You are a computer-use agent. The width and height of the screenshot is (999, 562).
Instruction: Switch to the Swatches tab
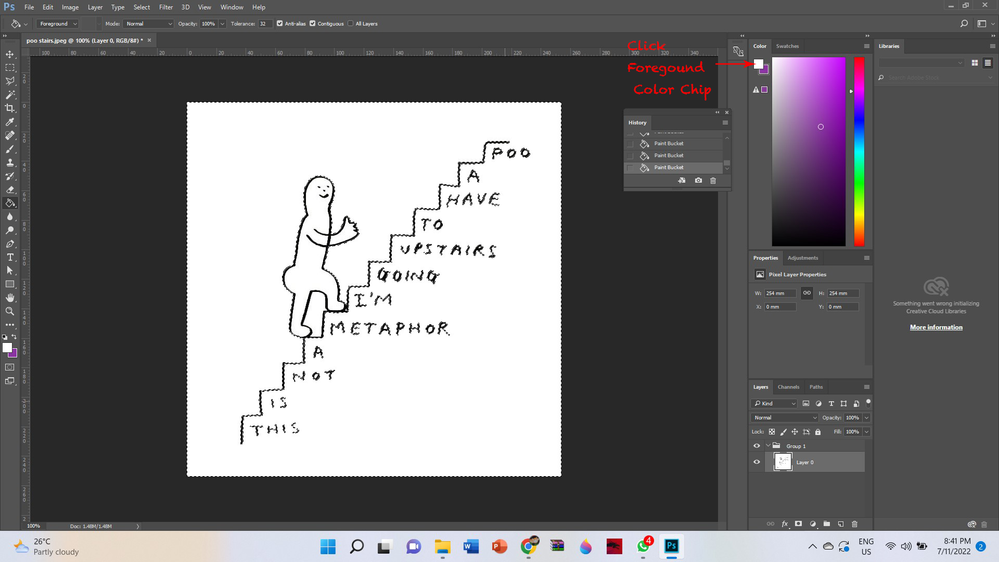click(787, 46)
